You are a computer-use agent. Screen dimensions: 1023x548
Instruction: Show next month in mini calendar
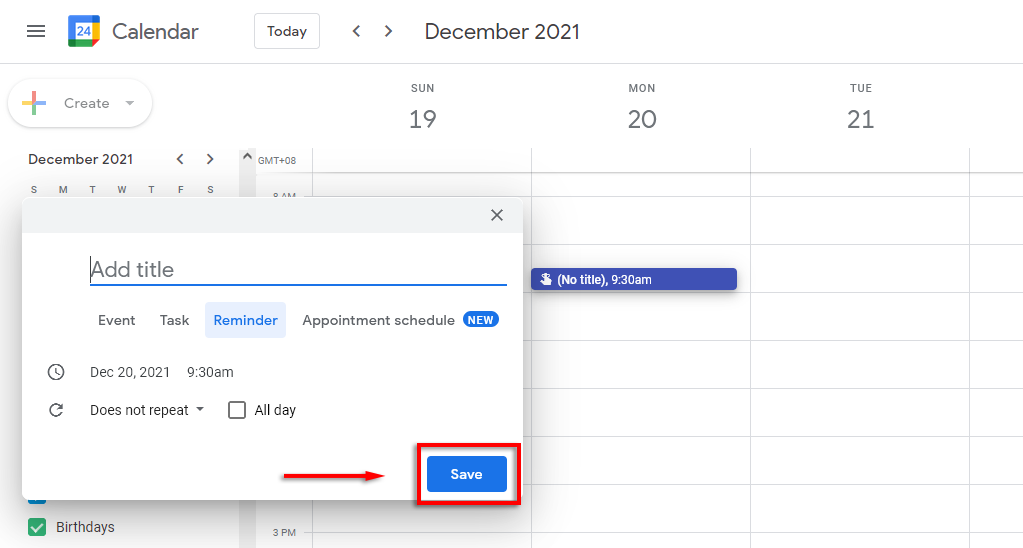[x=210, y=159]
